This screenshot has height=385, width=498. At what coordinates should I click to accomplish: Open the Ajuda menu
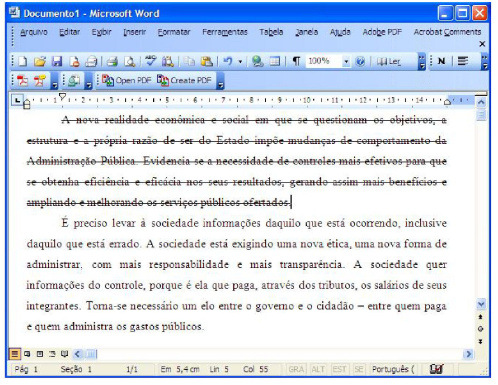click(x=340, y=32)
